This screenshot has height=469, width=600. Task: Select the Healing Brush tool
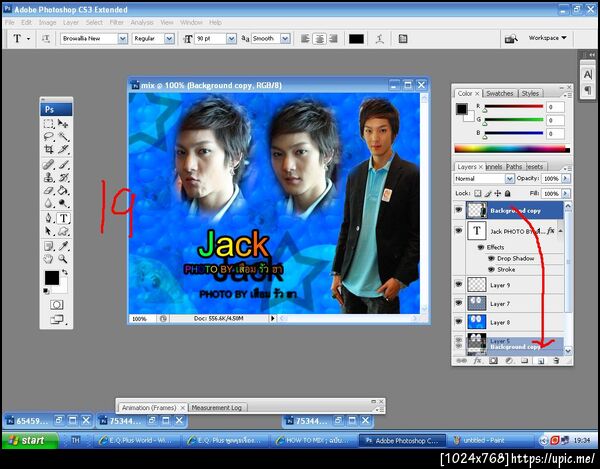point(49,164)
